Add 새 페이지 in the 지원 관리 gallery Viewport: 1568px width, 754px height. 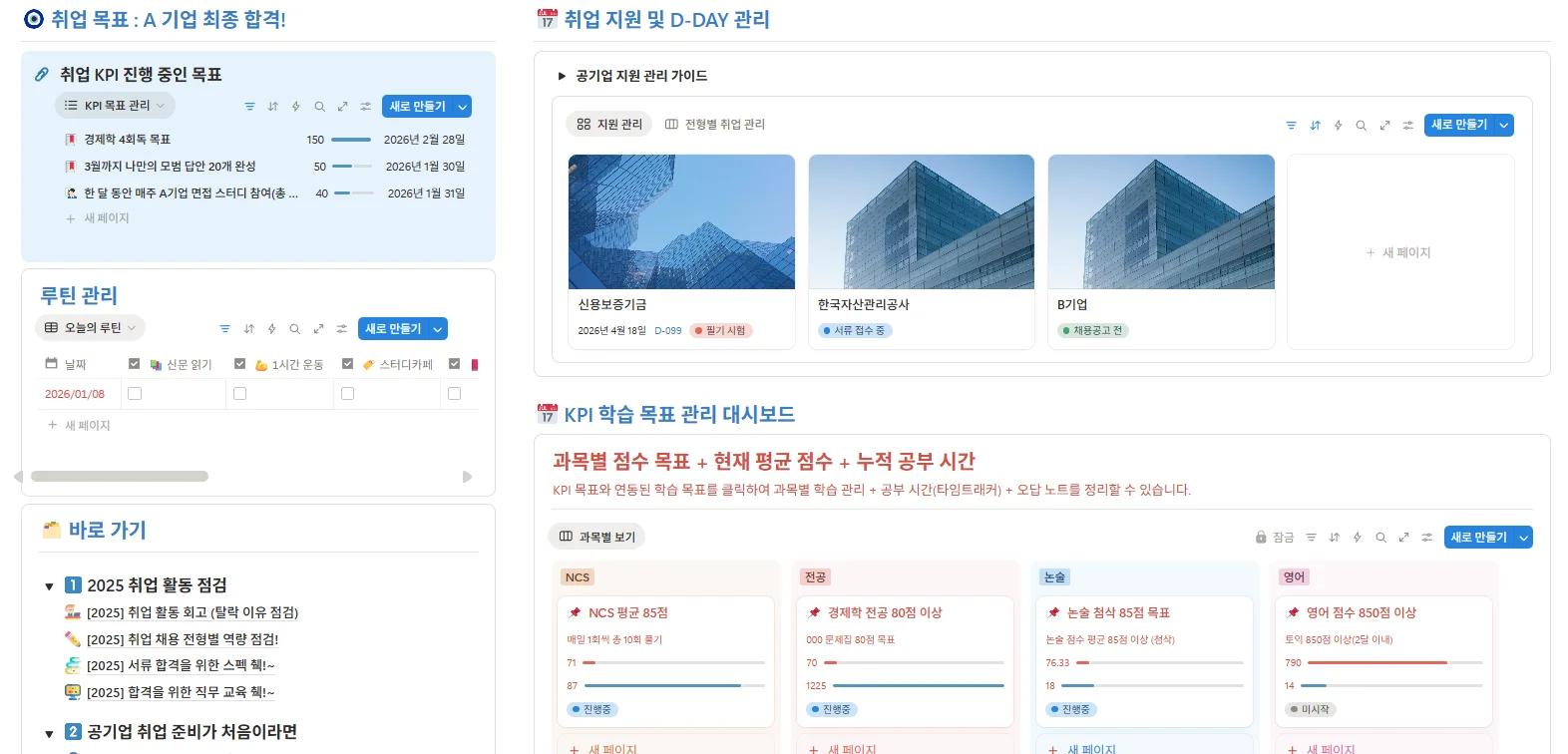1399,252
